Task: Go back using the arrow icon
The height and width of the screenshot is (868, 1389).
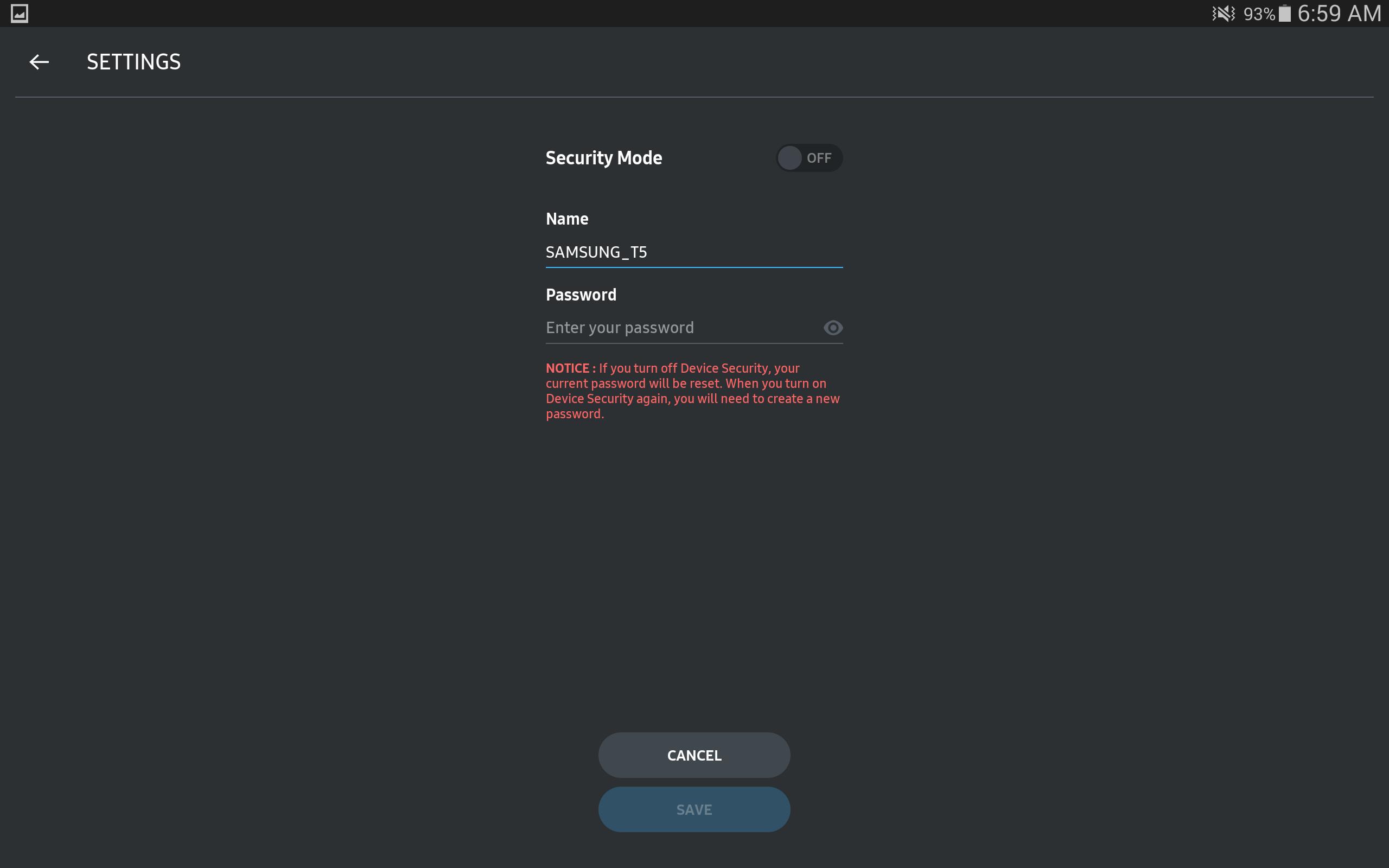Action: click(39, 62)
